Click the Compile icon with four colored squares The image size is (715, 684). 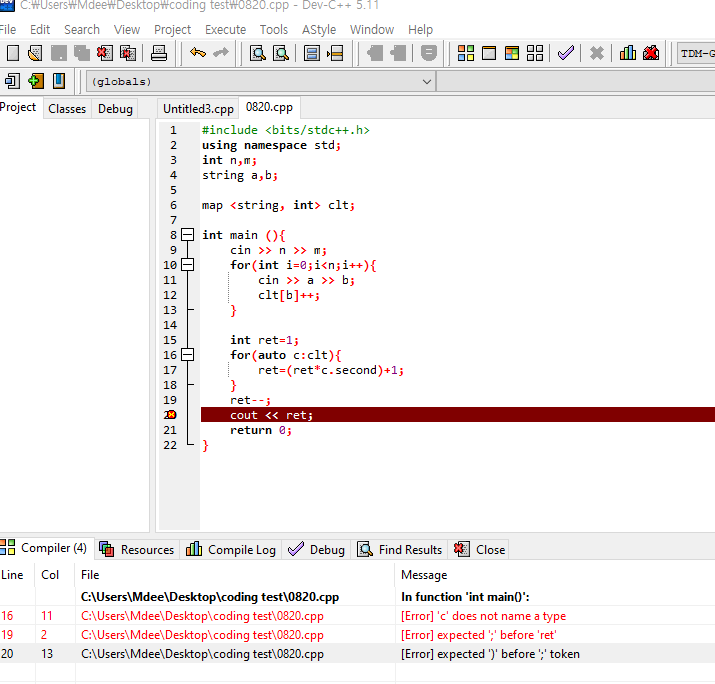466,53
